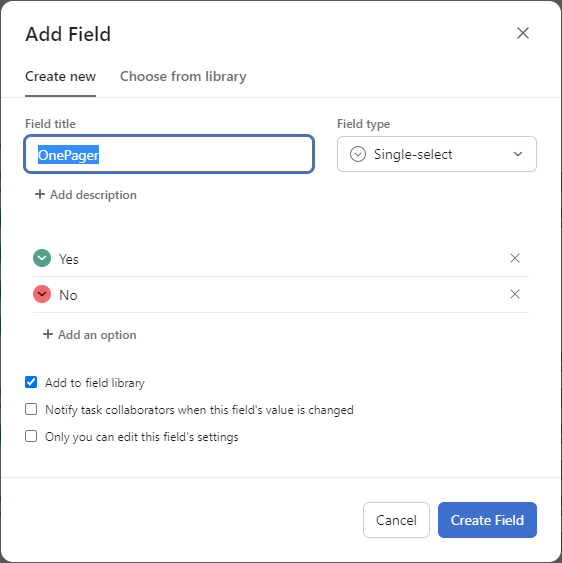Click the Field type dropdown chevron arrow
Screen dimensions: 562x563
(x=517, y=154)
